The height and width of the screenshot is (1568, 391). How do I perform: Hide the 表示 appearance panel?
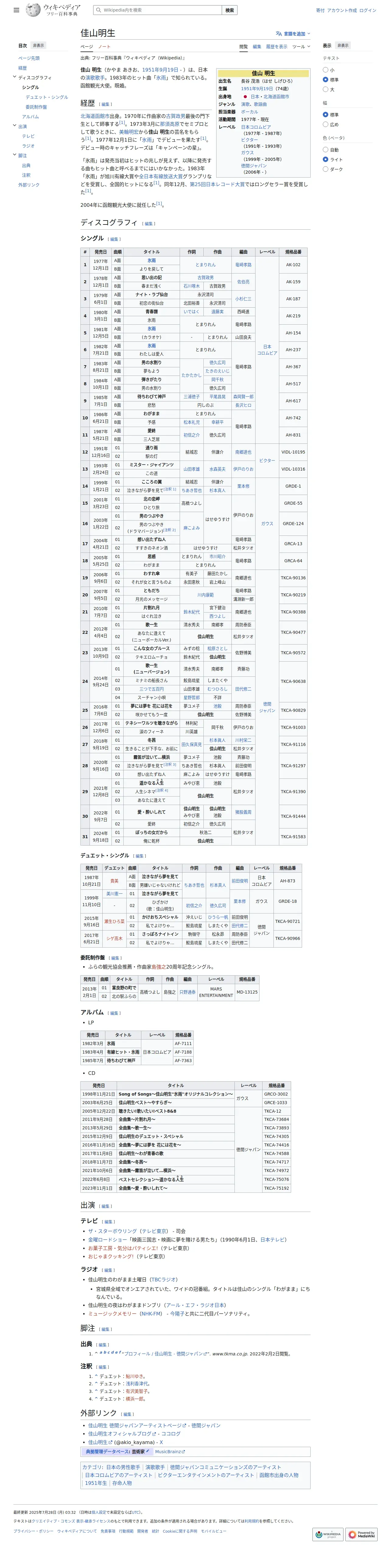pyautogui.click(x=343, y=46)
